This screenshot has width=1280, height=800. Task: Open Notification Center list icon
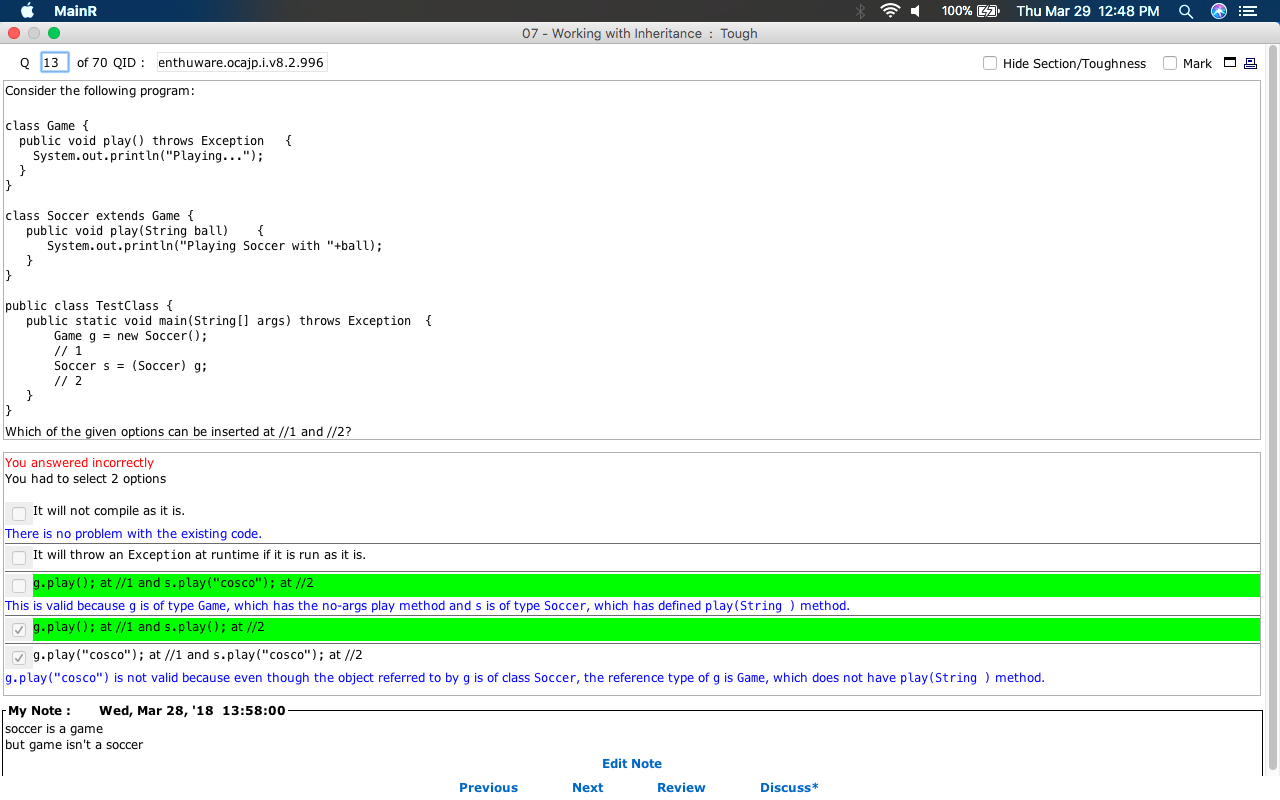point(1247,11)
